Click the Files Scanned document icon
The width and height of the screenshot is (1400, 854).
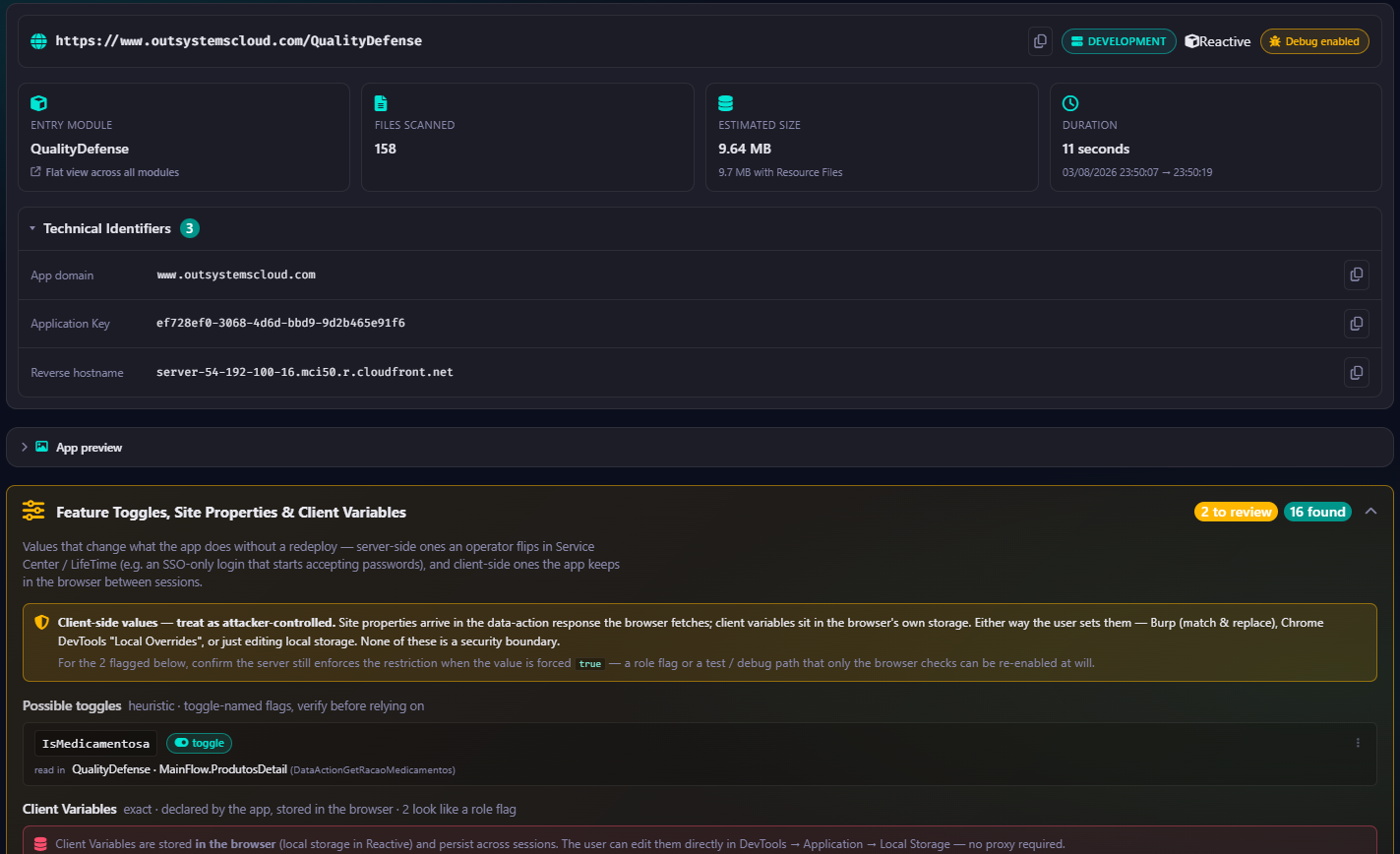[382, 102]
